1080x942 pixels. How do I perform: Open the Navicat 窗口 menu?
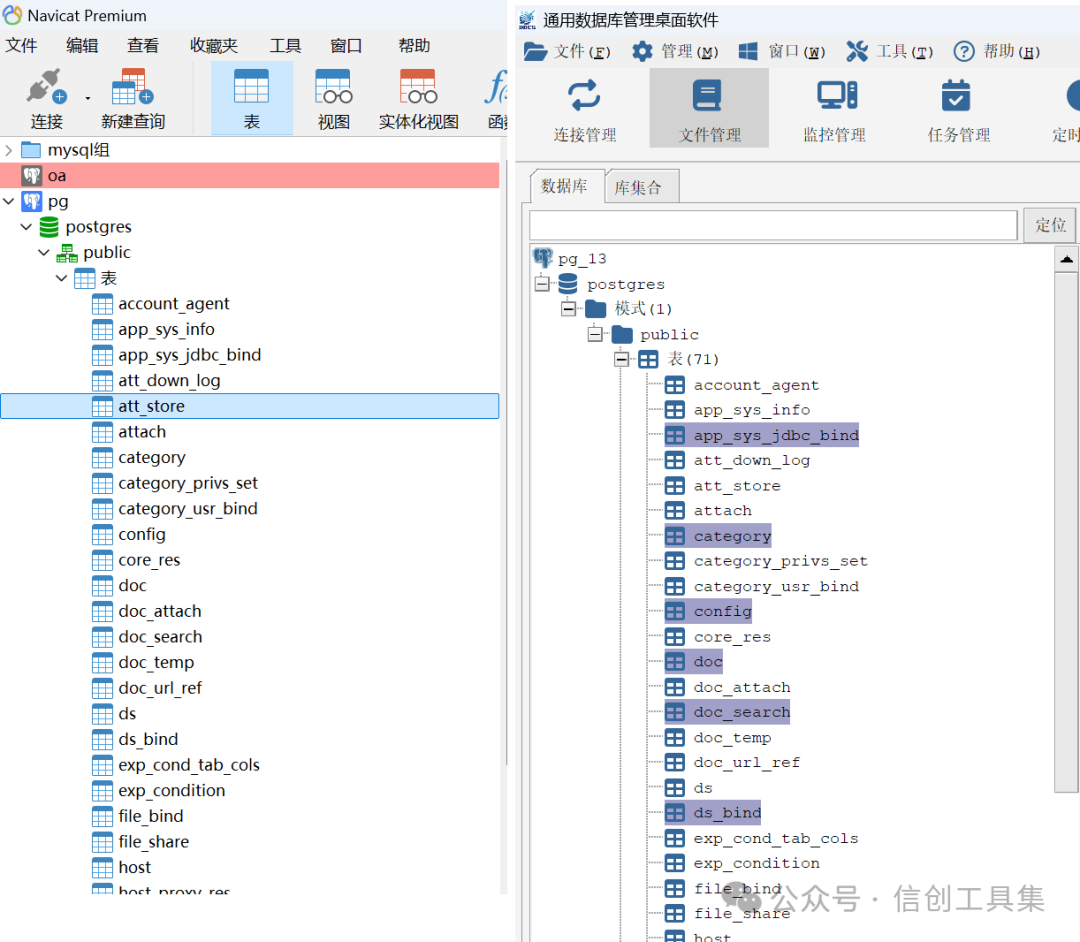pos(346,45)
